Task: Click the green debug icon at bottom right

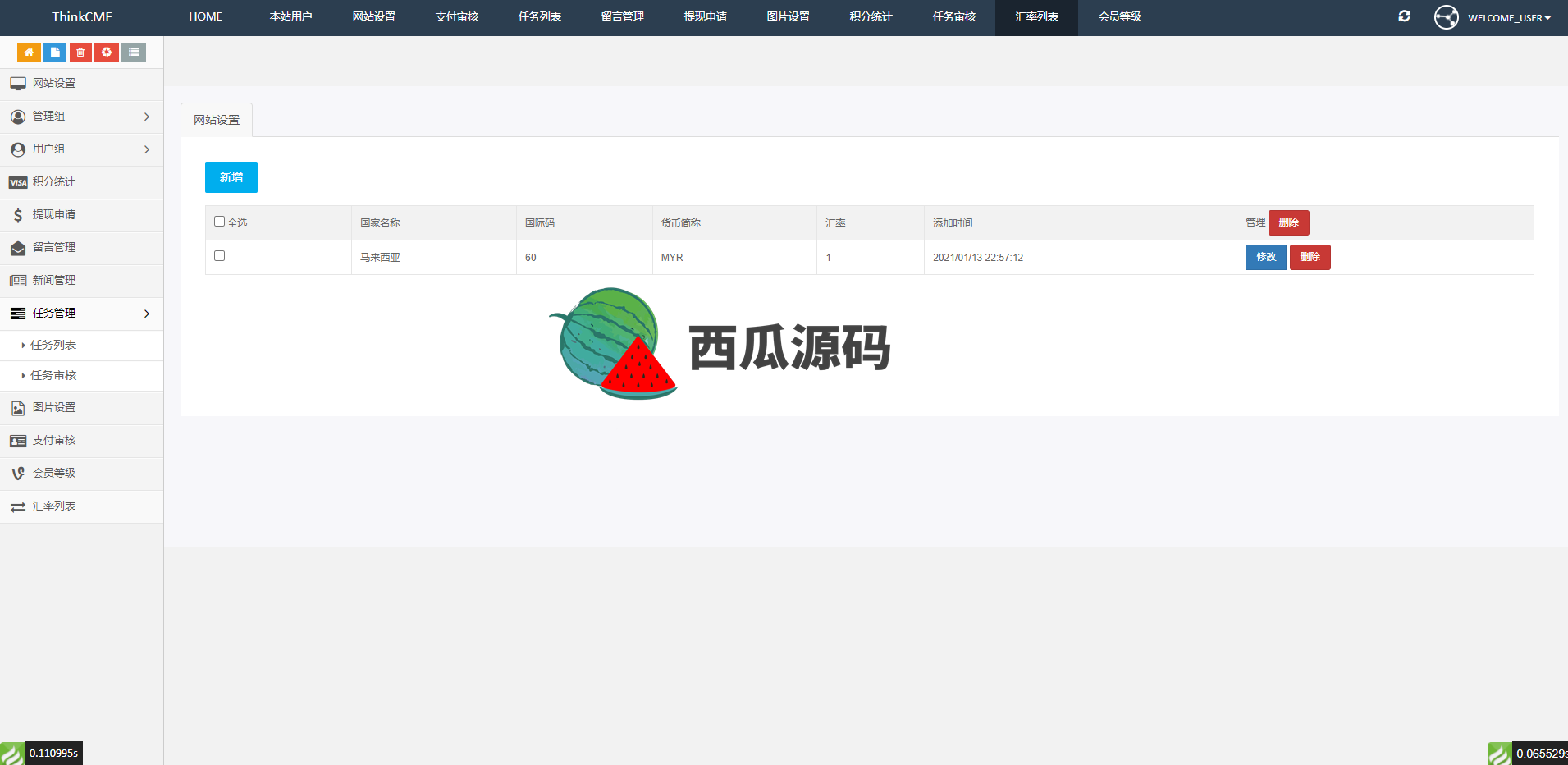Action: tap(1500, 754)
